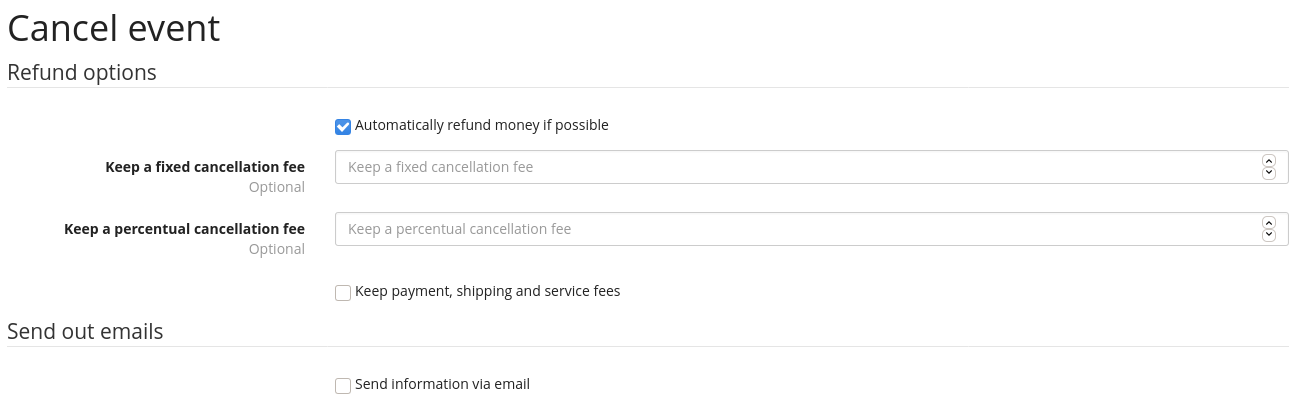Select the 'Refund options' section heading
The height and width of the screenshot is (404, 1298).
coord(82,72)
